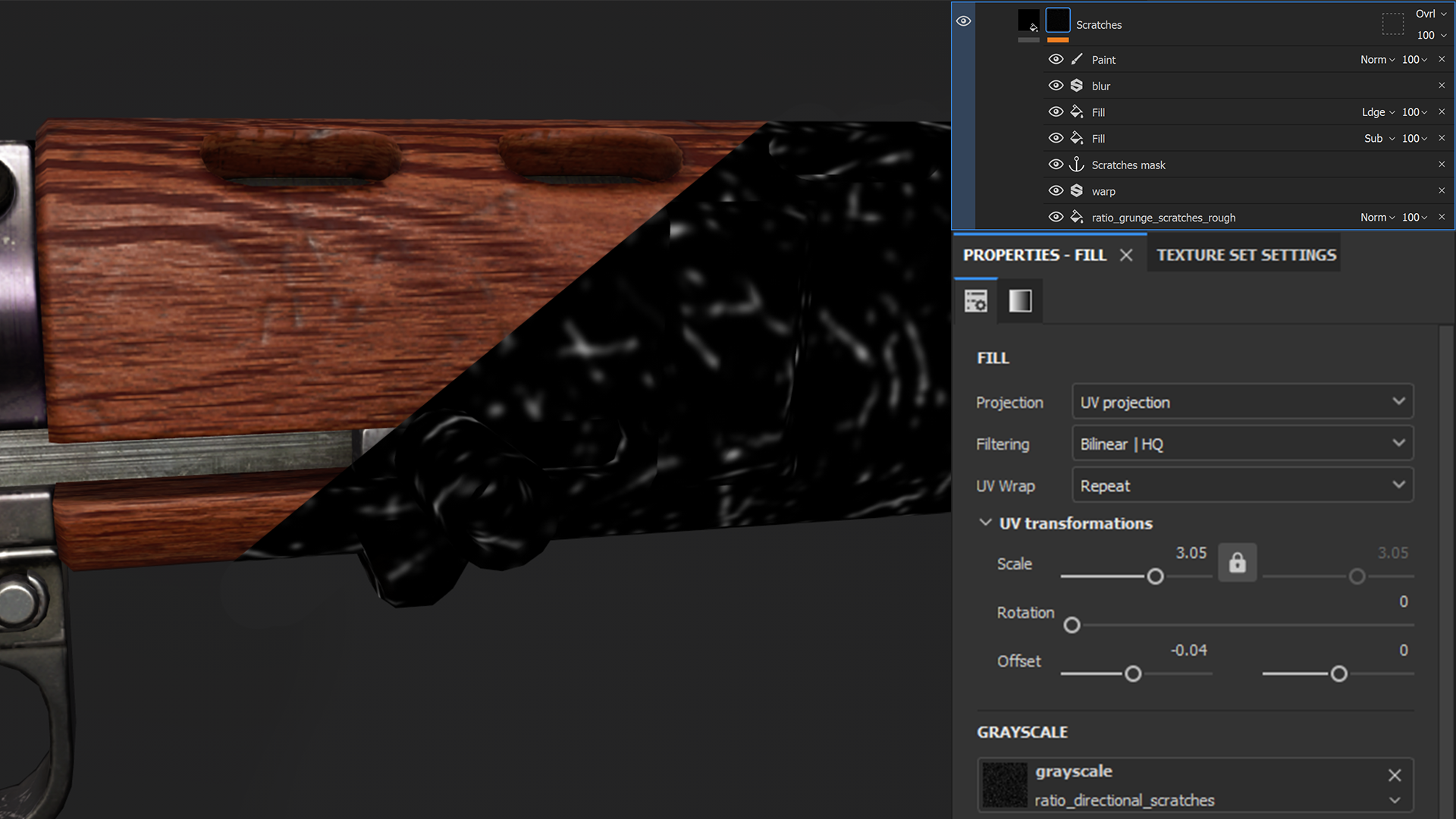
Task: Remove the grayscale ratio_directional_scratches resource
Action: pos(1394,775)
